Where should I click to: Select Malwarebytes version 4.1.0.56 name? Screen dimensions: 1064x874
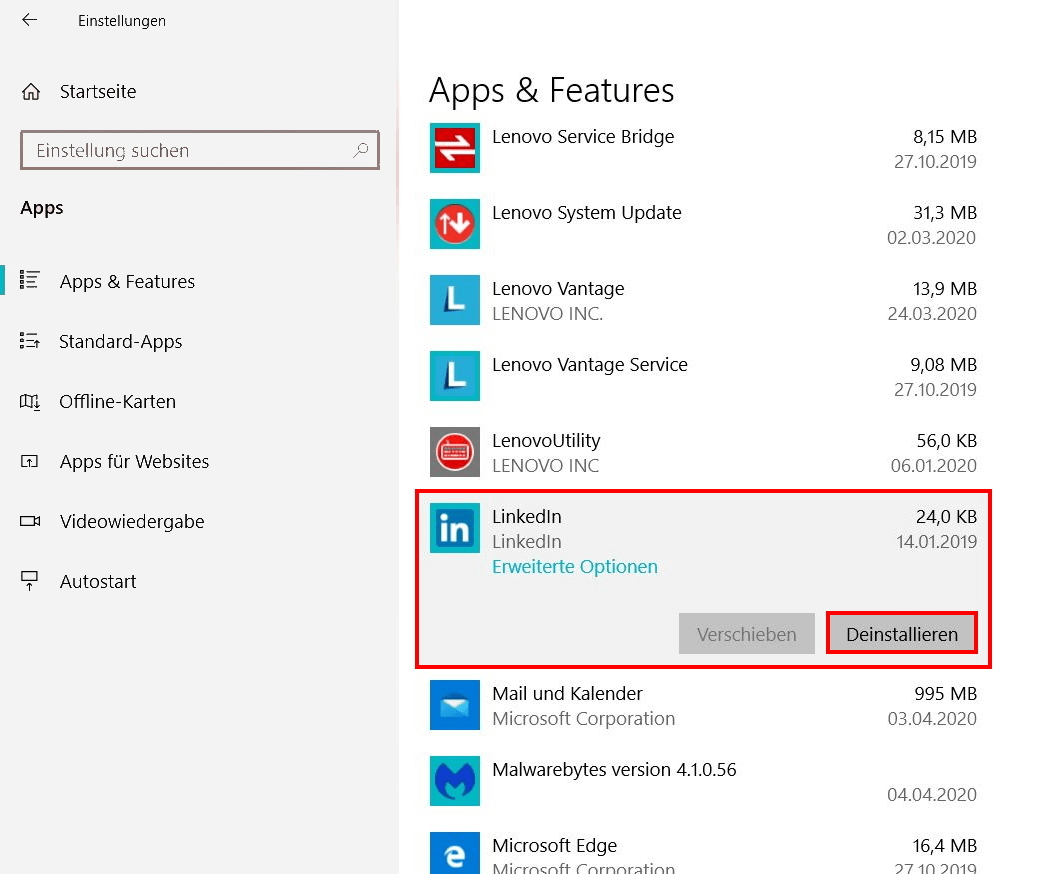[x=614, y=770]
